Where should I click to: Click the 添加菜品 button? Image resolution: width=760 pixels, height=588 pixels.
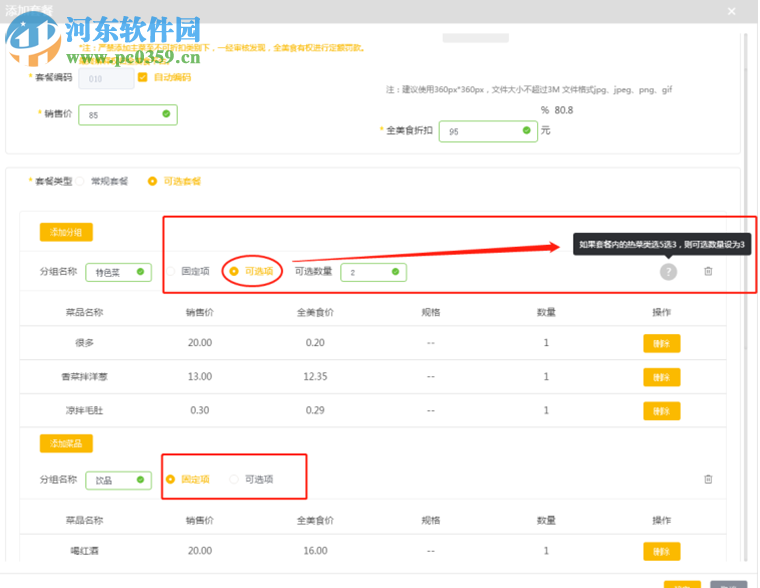pos(66,443)
